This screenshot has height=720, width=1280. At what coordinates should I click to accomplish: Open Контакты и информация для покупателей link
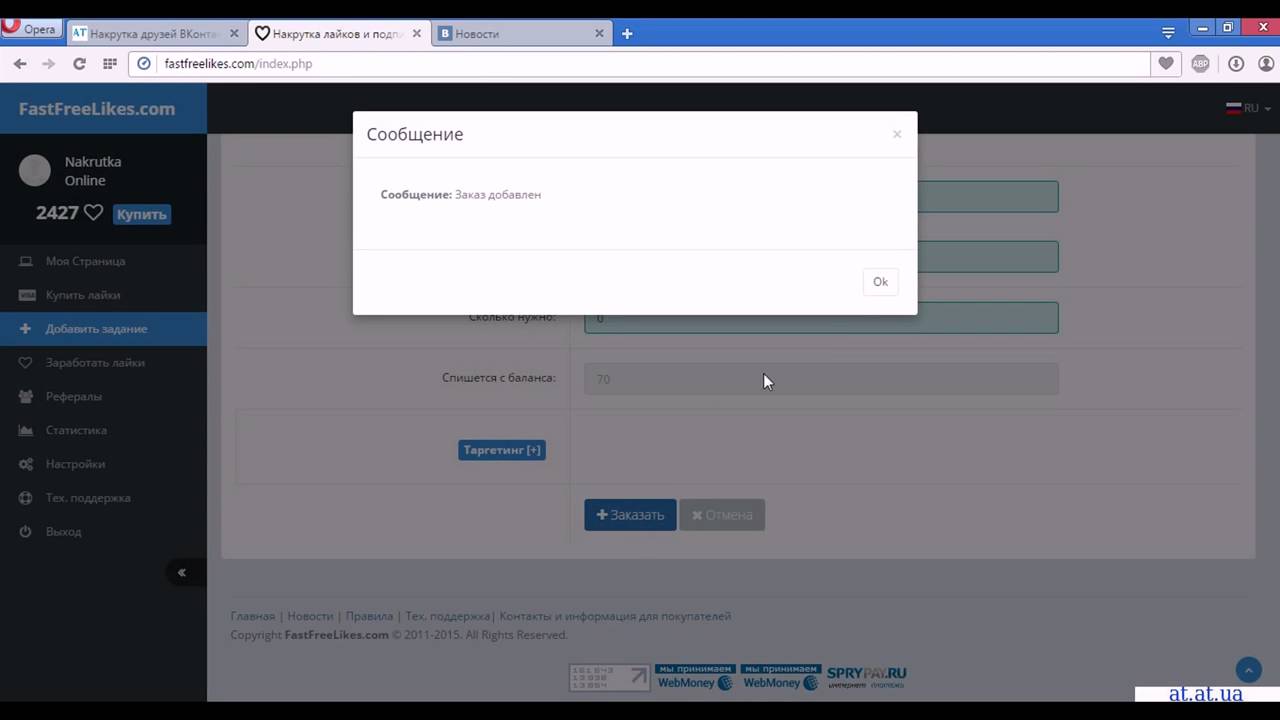pos(615,616)
